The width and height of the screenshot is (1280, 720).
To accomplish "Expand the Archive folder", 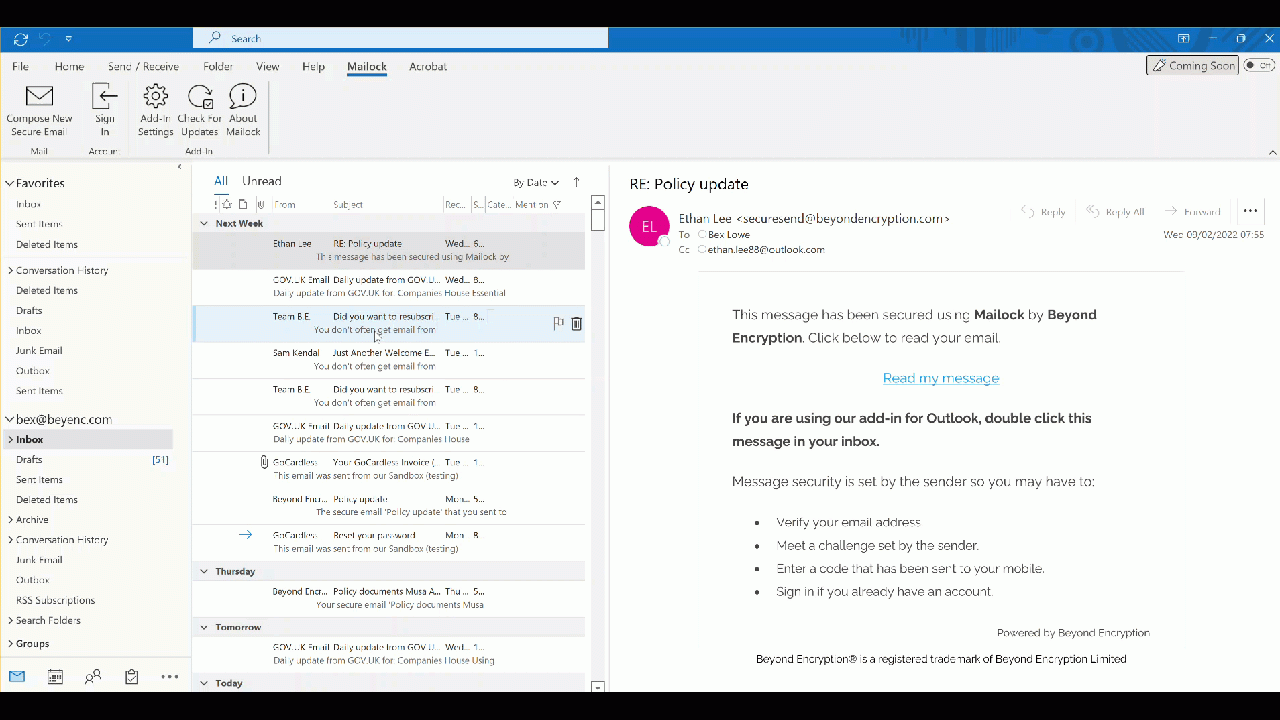I will (10, 520).
